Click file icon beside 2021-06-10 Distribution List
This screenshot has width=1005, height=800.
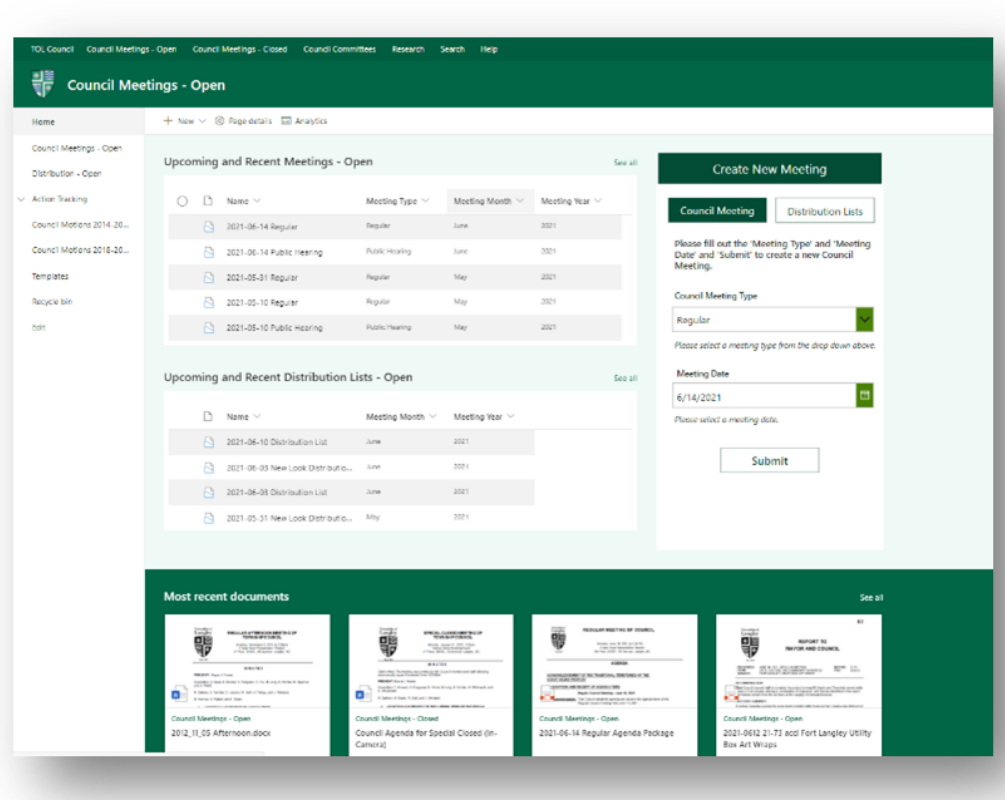tap(208, 442)
